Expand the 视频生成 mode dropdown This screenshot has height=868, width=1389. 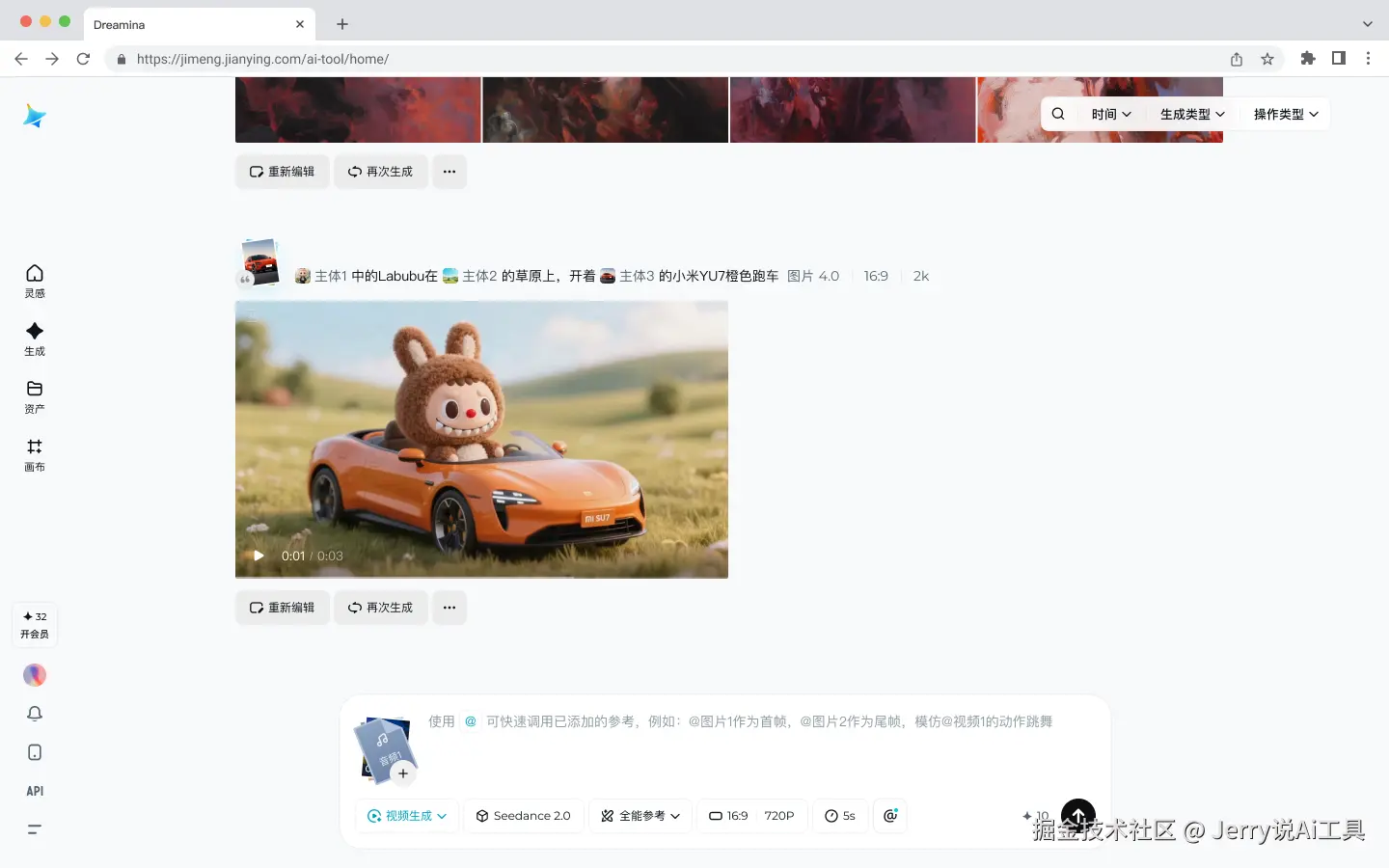coord(407,816)
